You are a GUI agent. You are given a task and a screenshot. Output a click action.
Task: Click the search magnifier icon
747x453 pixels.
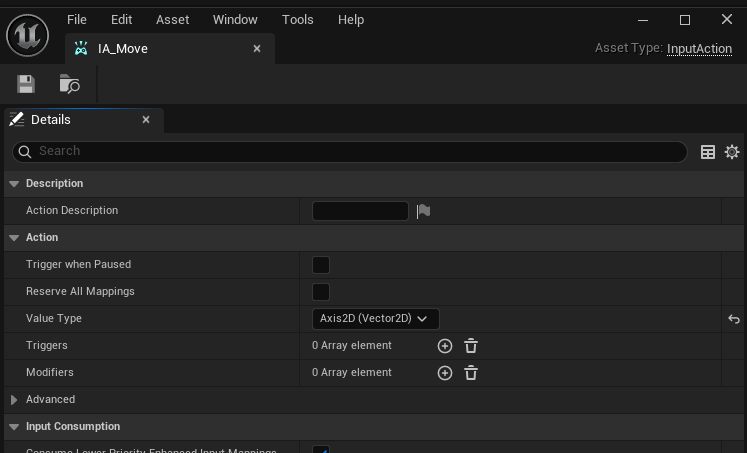pos(25,151)
